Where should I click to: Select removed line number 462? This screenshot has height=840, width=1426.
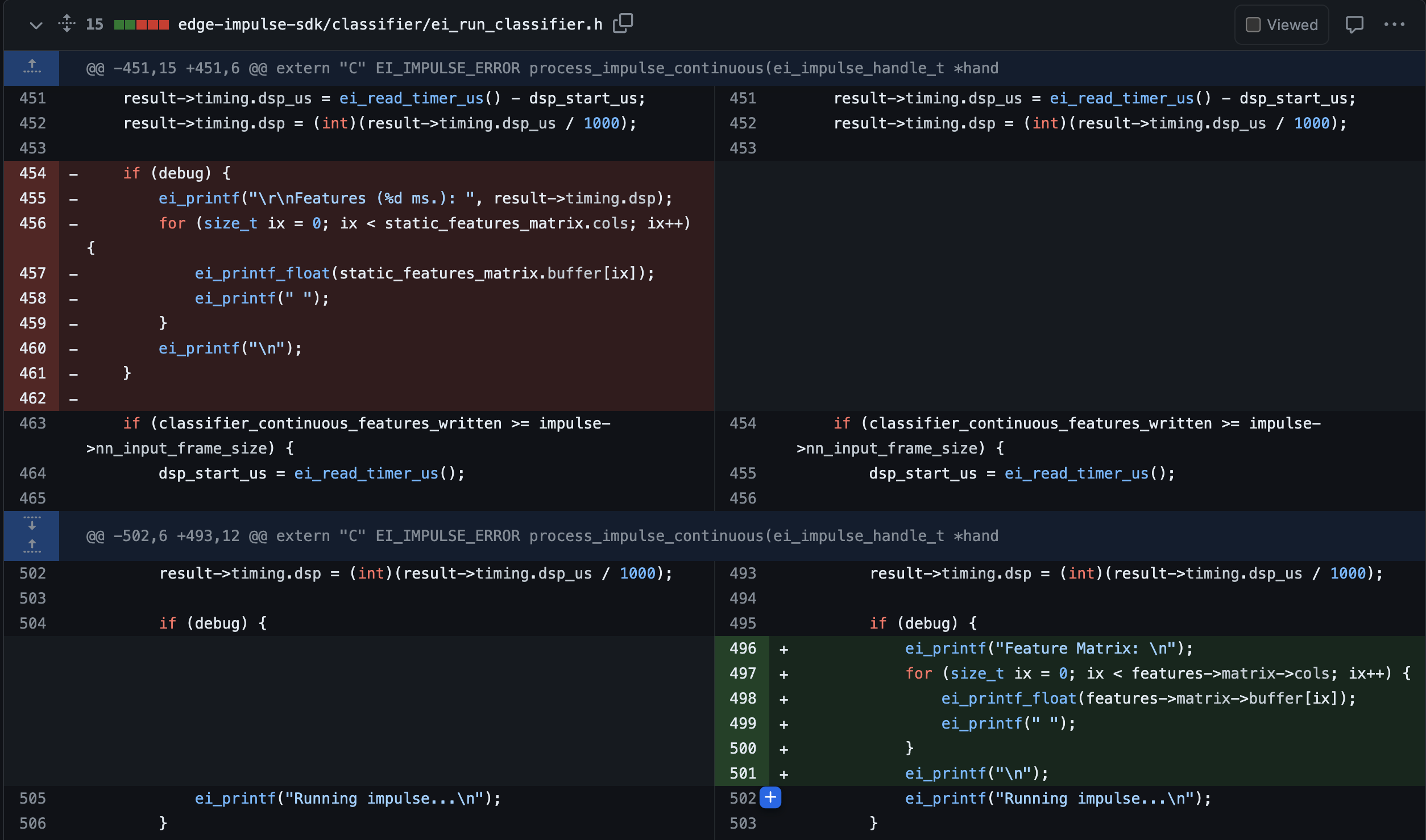point(32,398)
